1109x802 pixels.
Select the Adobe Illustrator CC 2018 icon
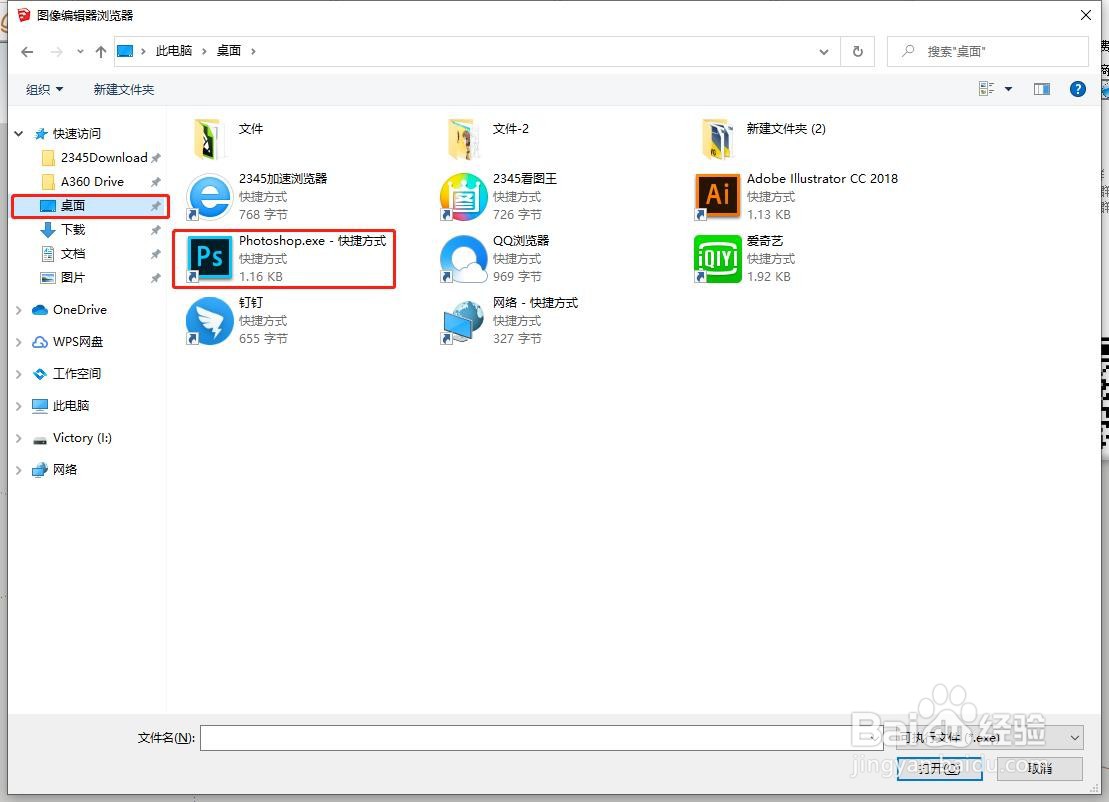[x=718, y=196]
